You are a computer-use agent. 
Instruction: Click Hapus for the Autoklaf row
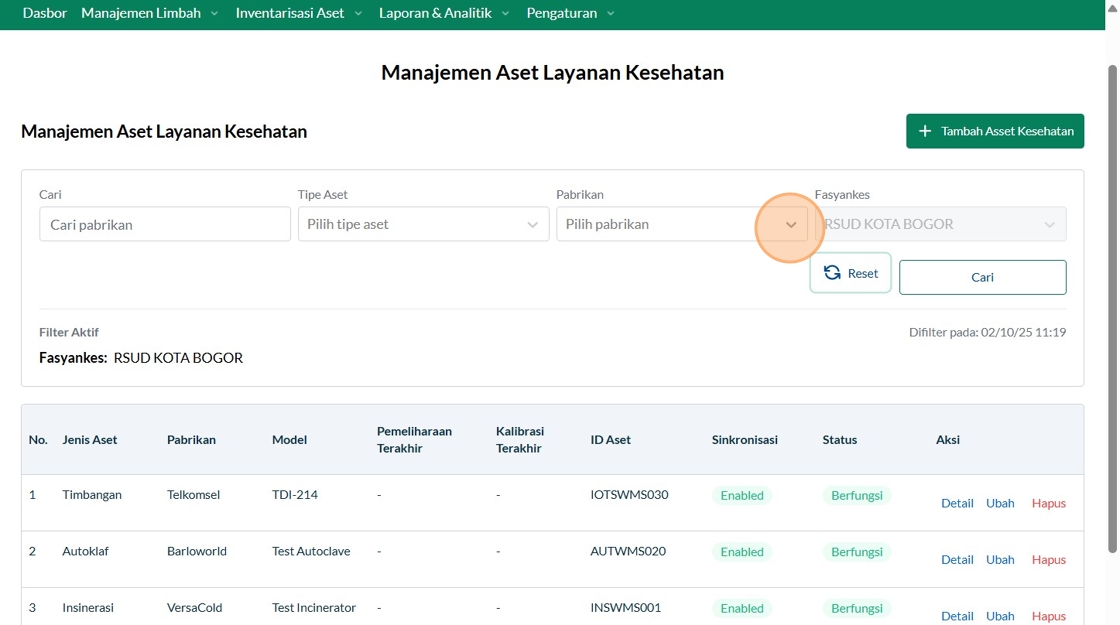click(1049, 559)
